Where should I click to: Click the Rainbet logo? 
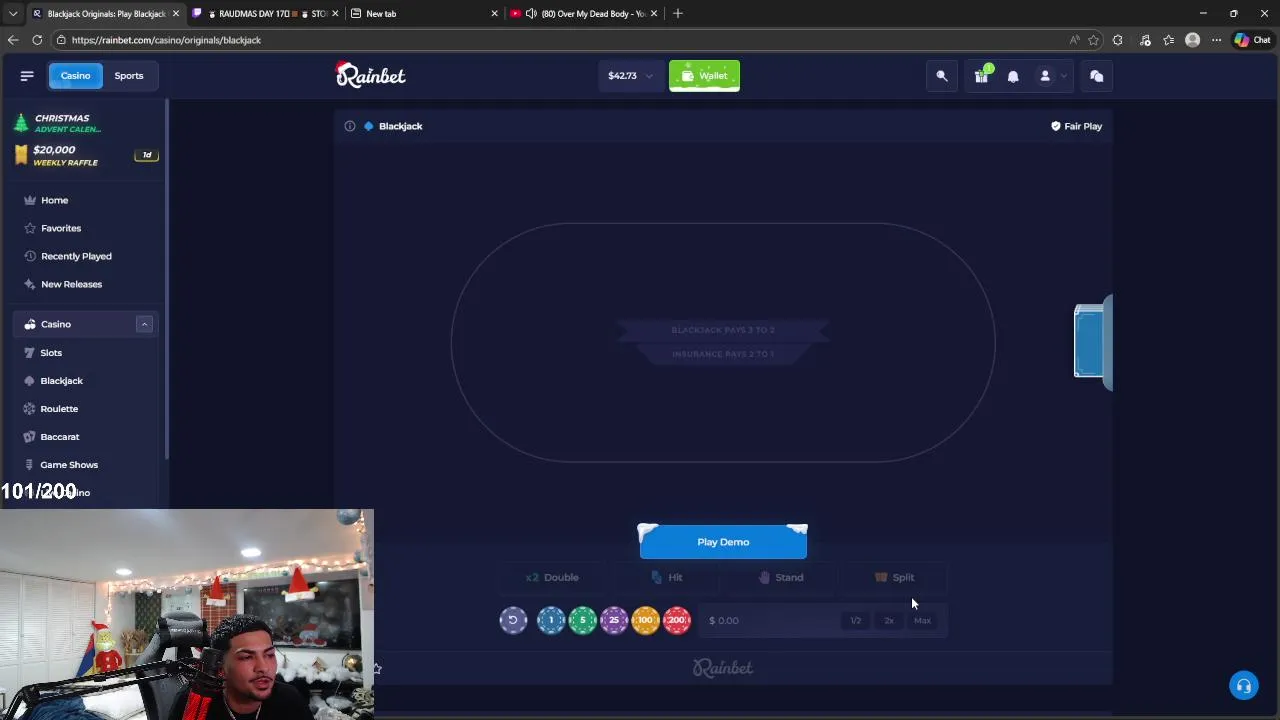370,75
